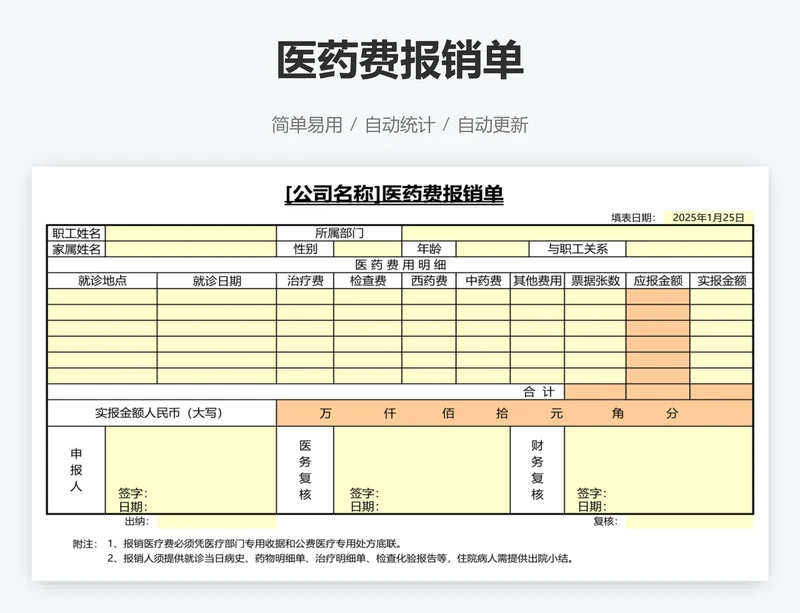Click the 万 character in the amount row
The image size is (800, 613).
(326, 413)
